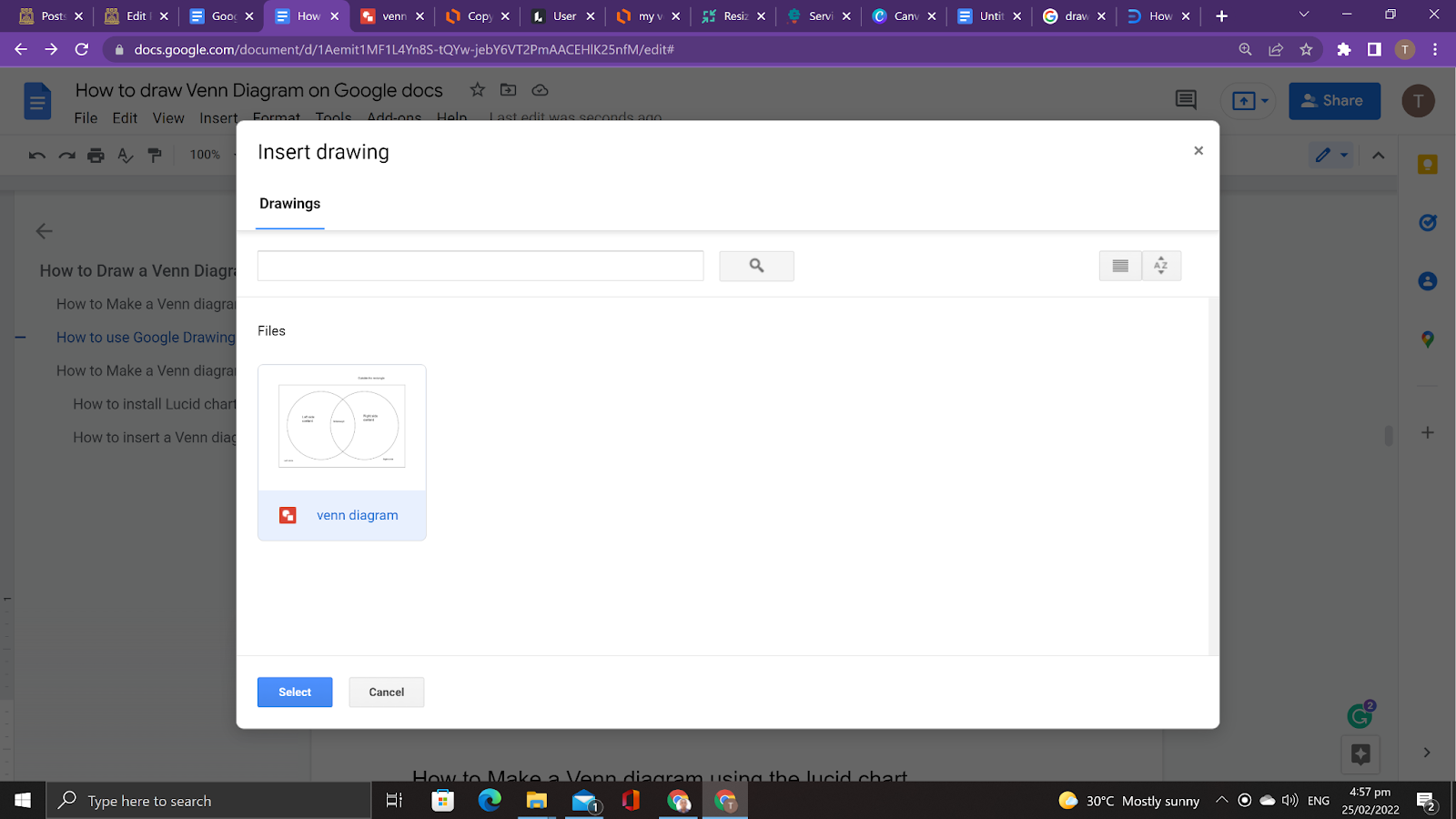Open the comment history icon
This screenshot has width=1456, height=819.
point(1186,100)
